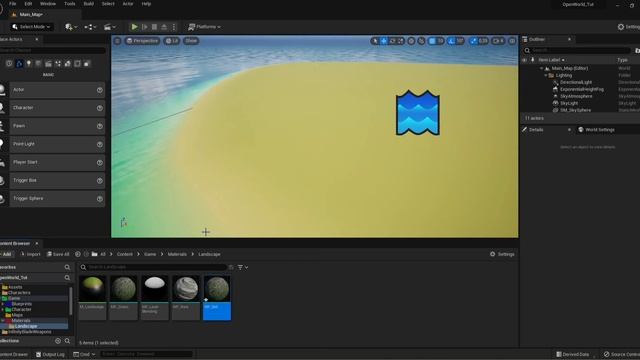The height and width of the screenshot is (360, 640).
Task: Open the Help menu
Action: (146, 4)
